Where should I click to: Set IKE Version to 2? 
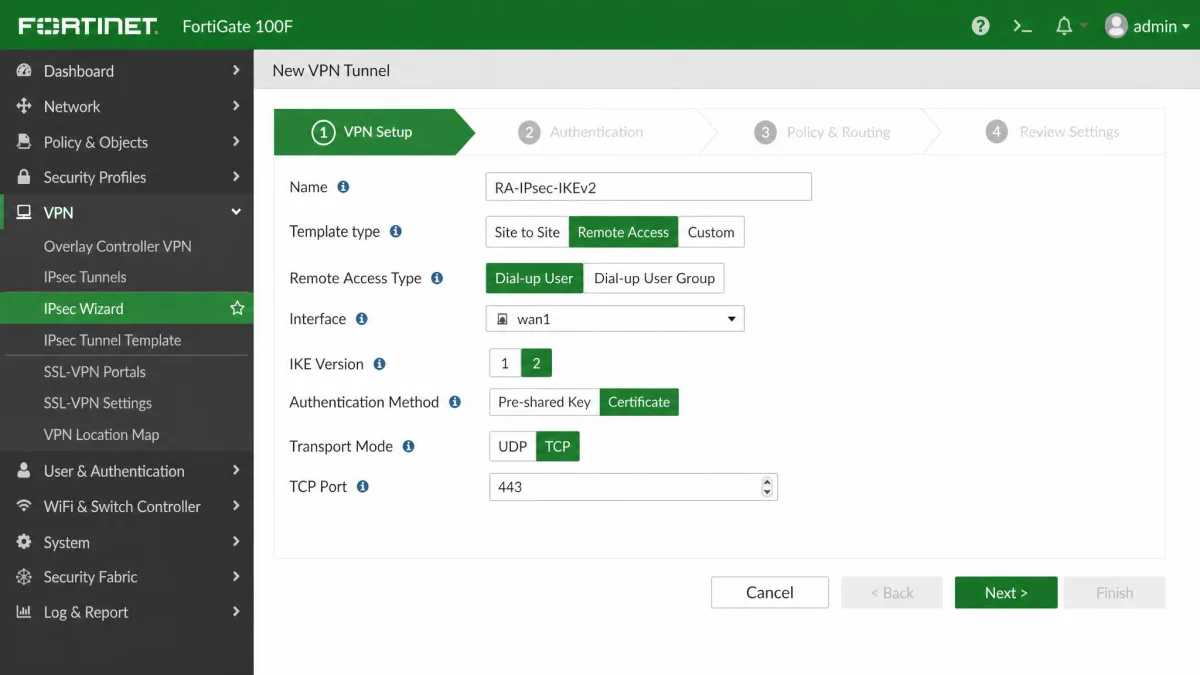click(536, 363)
